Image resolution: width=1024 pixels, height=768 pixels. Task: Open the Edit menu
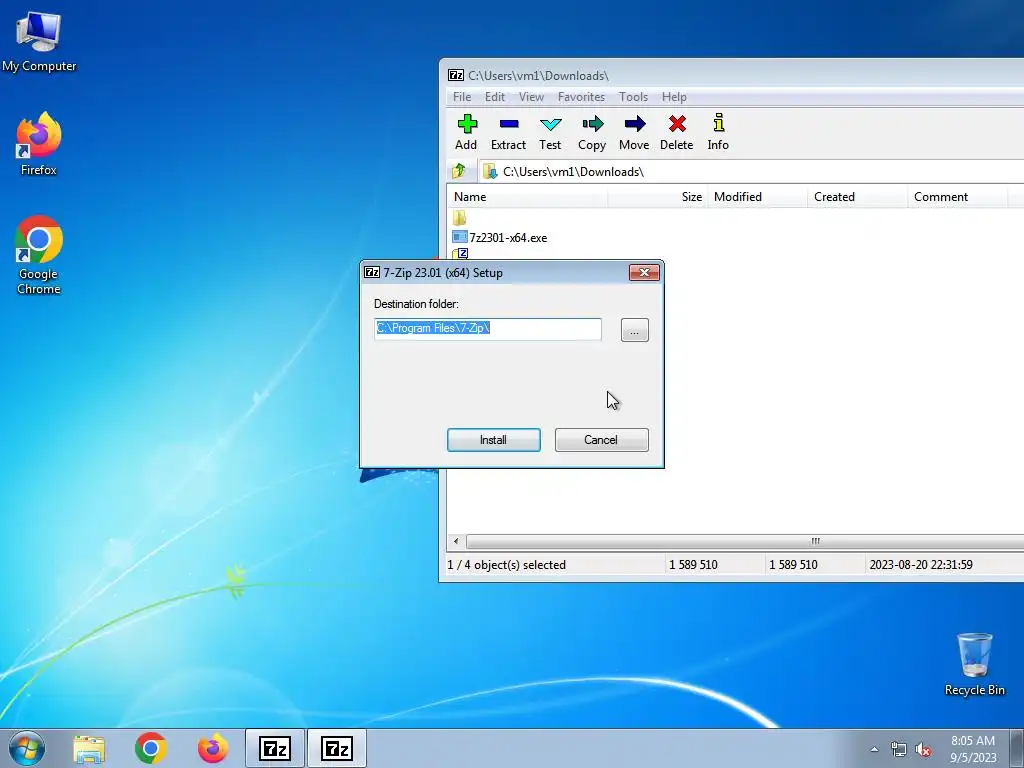[x=494, y=97]
